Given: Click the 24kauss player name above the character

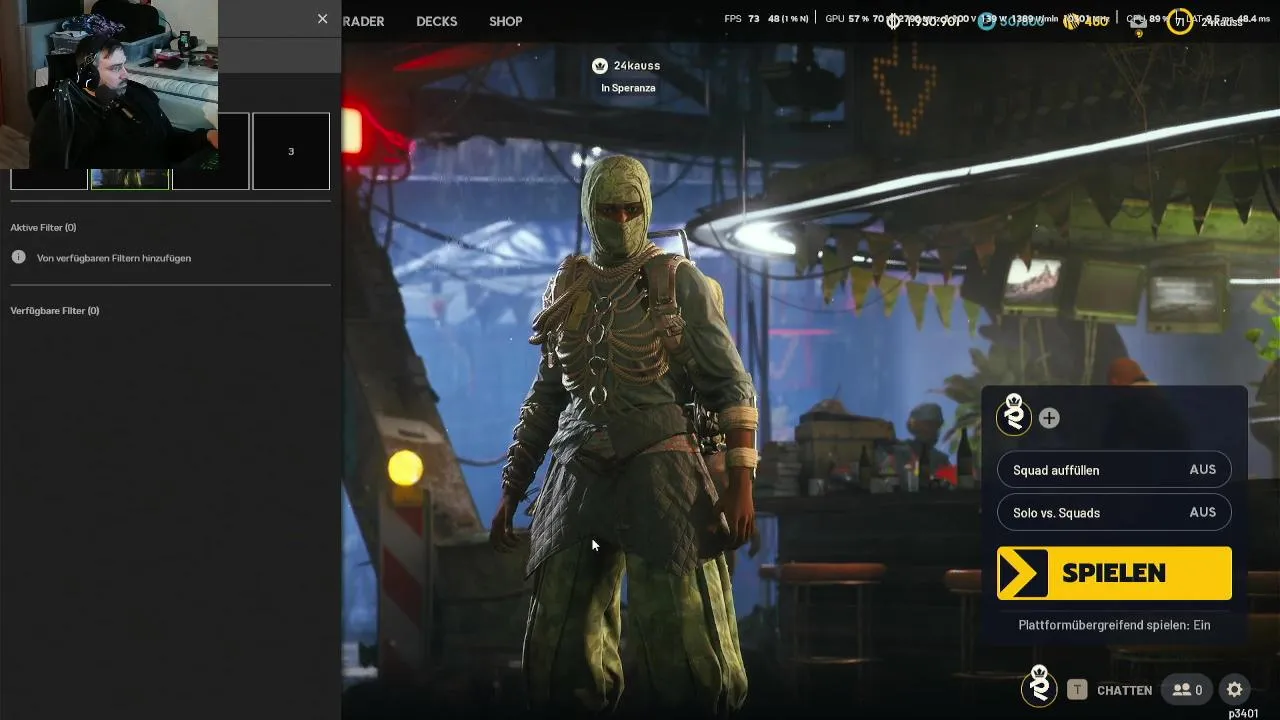Looking at the screenshot, I should coord(637,65).
